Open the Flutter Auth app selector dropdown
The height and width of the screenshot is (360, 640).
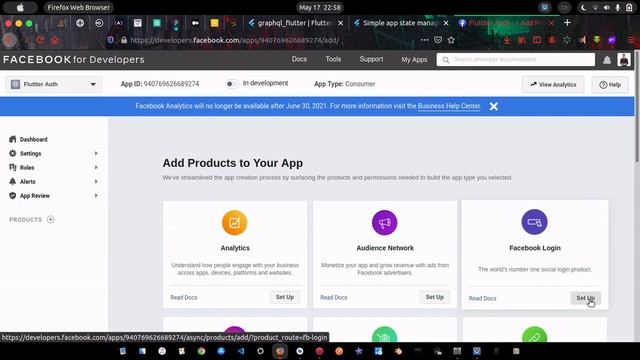point(54,84)
